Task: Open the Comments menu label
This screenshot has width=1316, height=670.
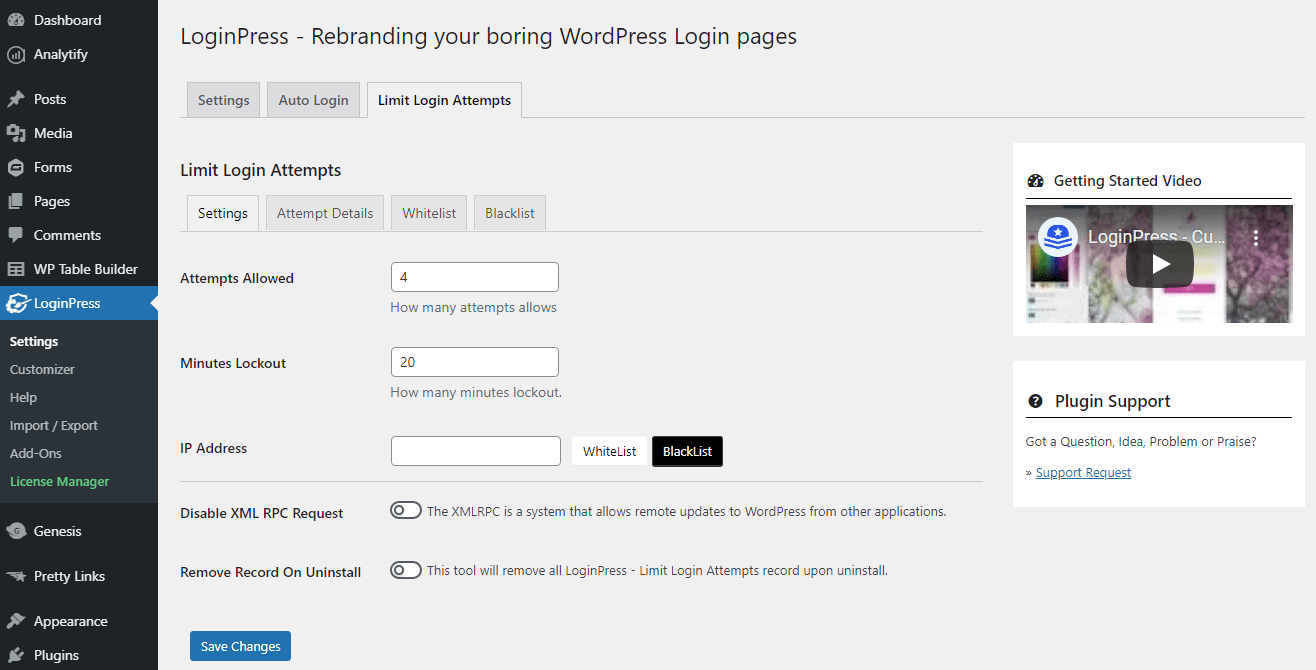Action: click(67, 235)
